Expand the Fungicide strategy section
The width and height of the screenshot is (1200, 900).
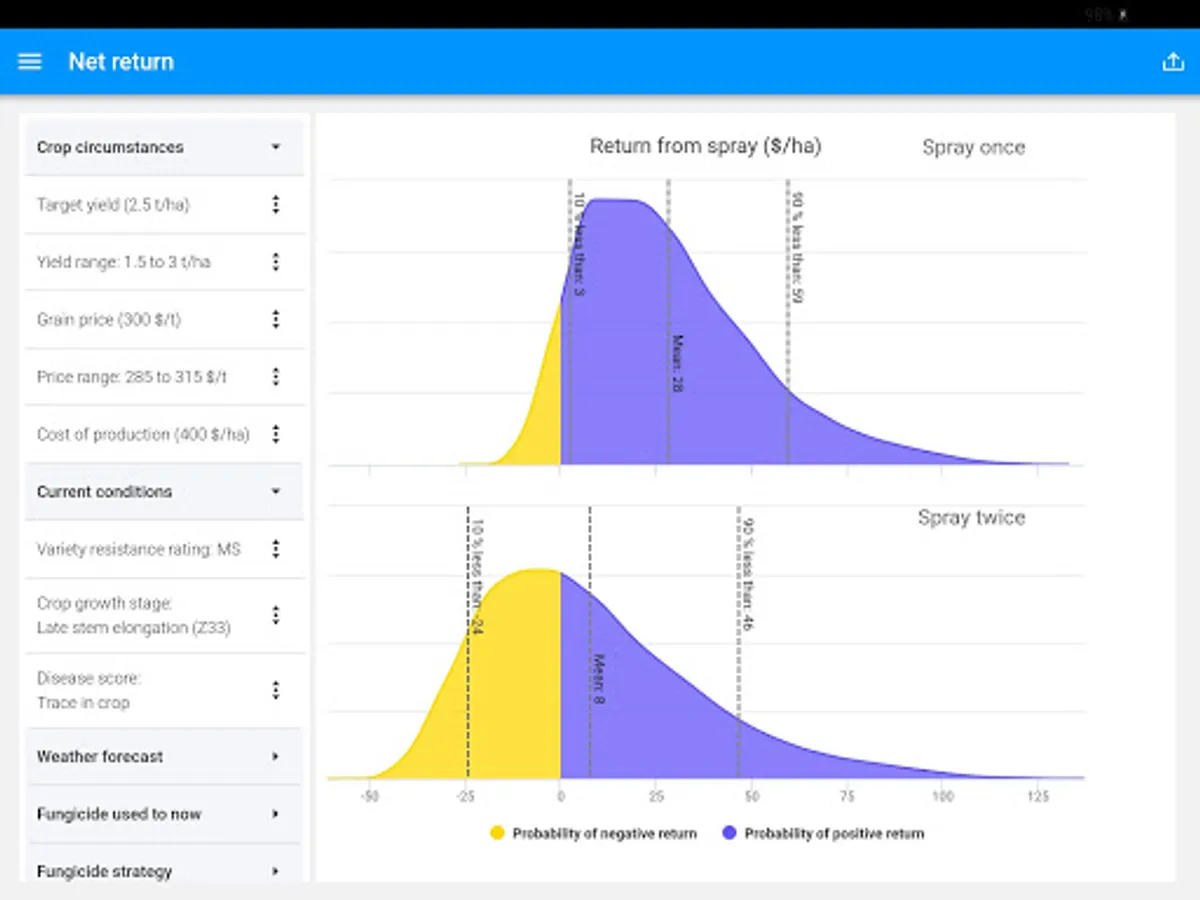point(276,871)
